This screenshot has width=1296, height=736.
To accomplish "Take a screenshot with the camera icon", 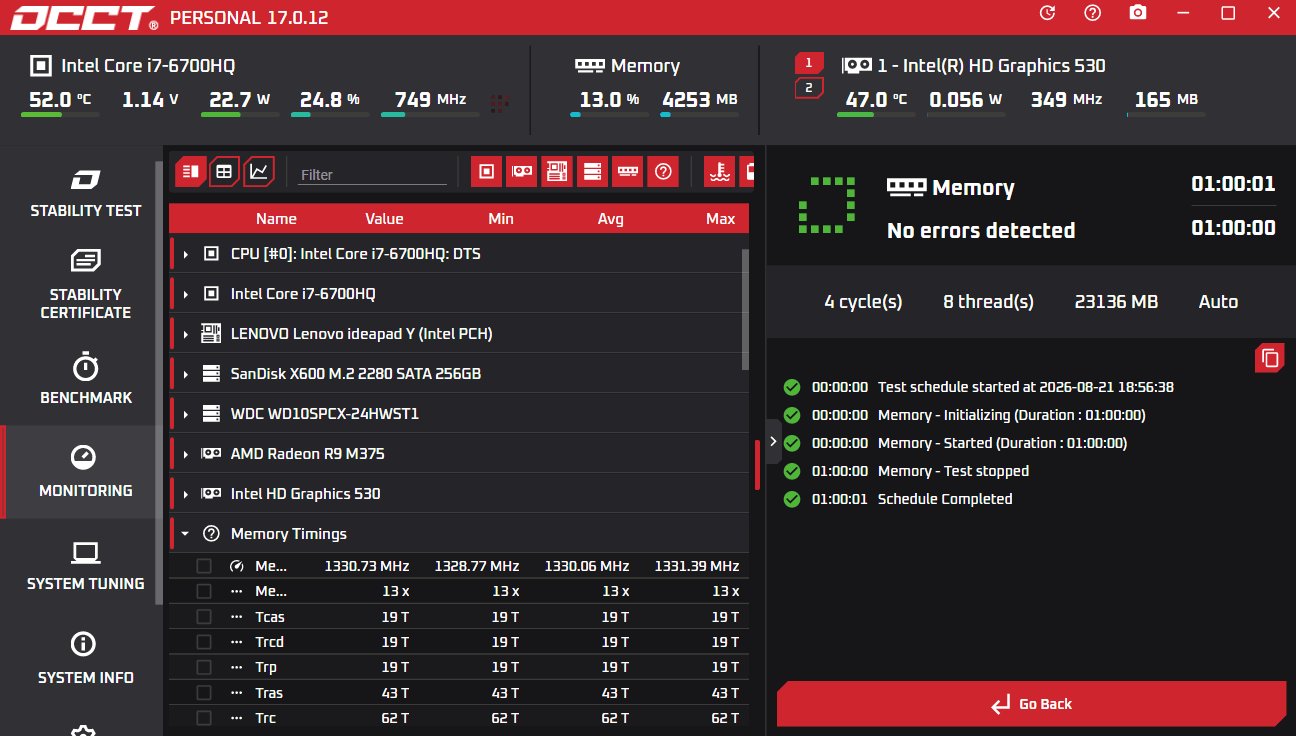I will point(1138,13).
